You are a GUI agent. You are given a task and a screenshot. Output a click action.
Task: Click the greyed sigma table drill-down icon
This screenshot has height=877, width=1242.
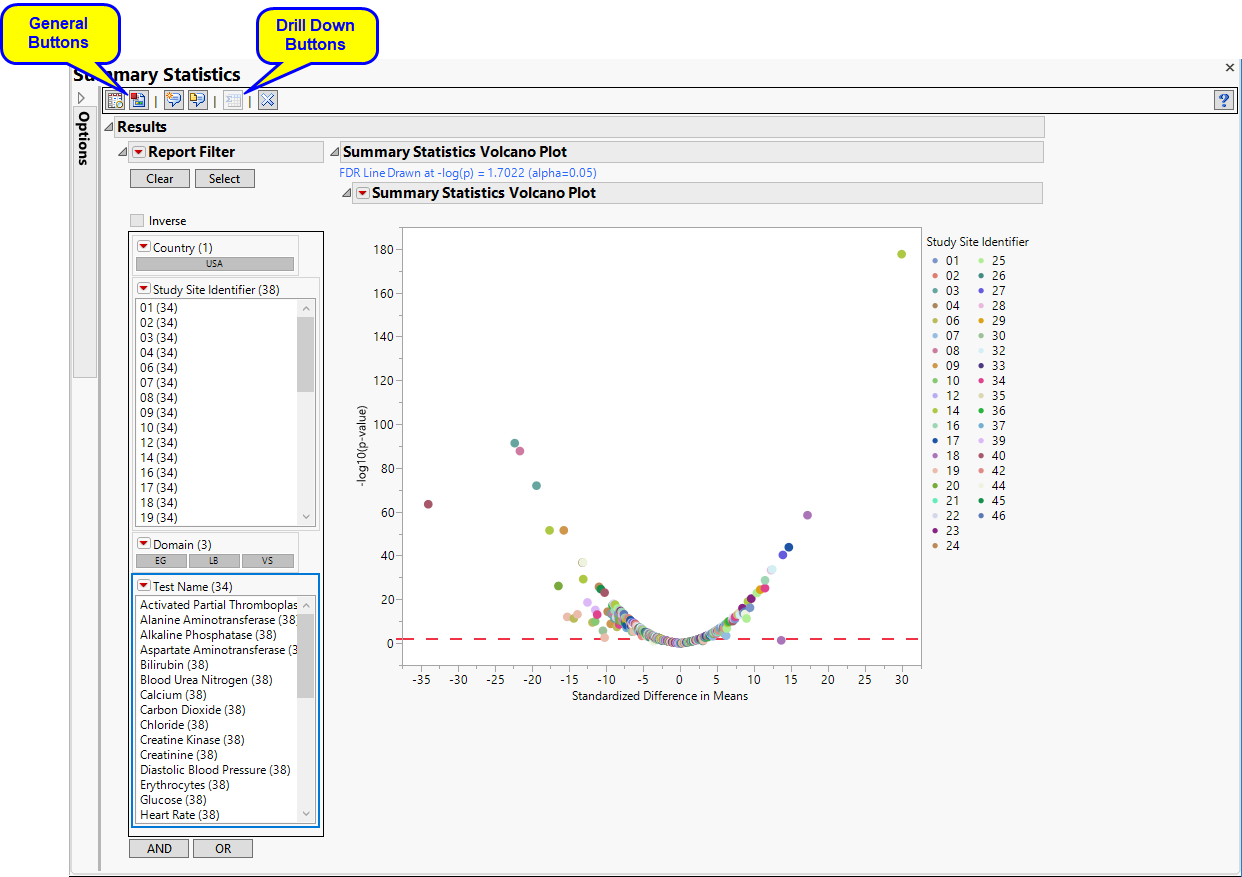(233, 100)
